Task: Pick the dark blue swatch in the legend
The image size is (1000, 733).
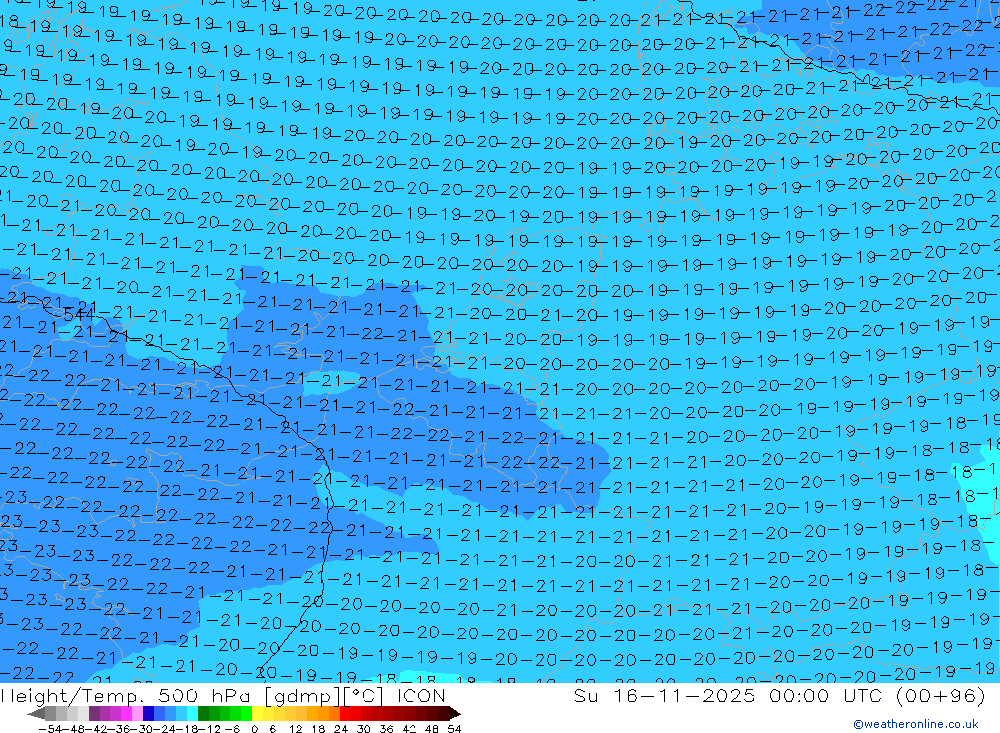Action: (148, 713)
